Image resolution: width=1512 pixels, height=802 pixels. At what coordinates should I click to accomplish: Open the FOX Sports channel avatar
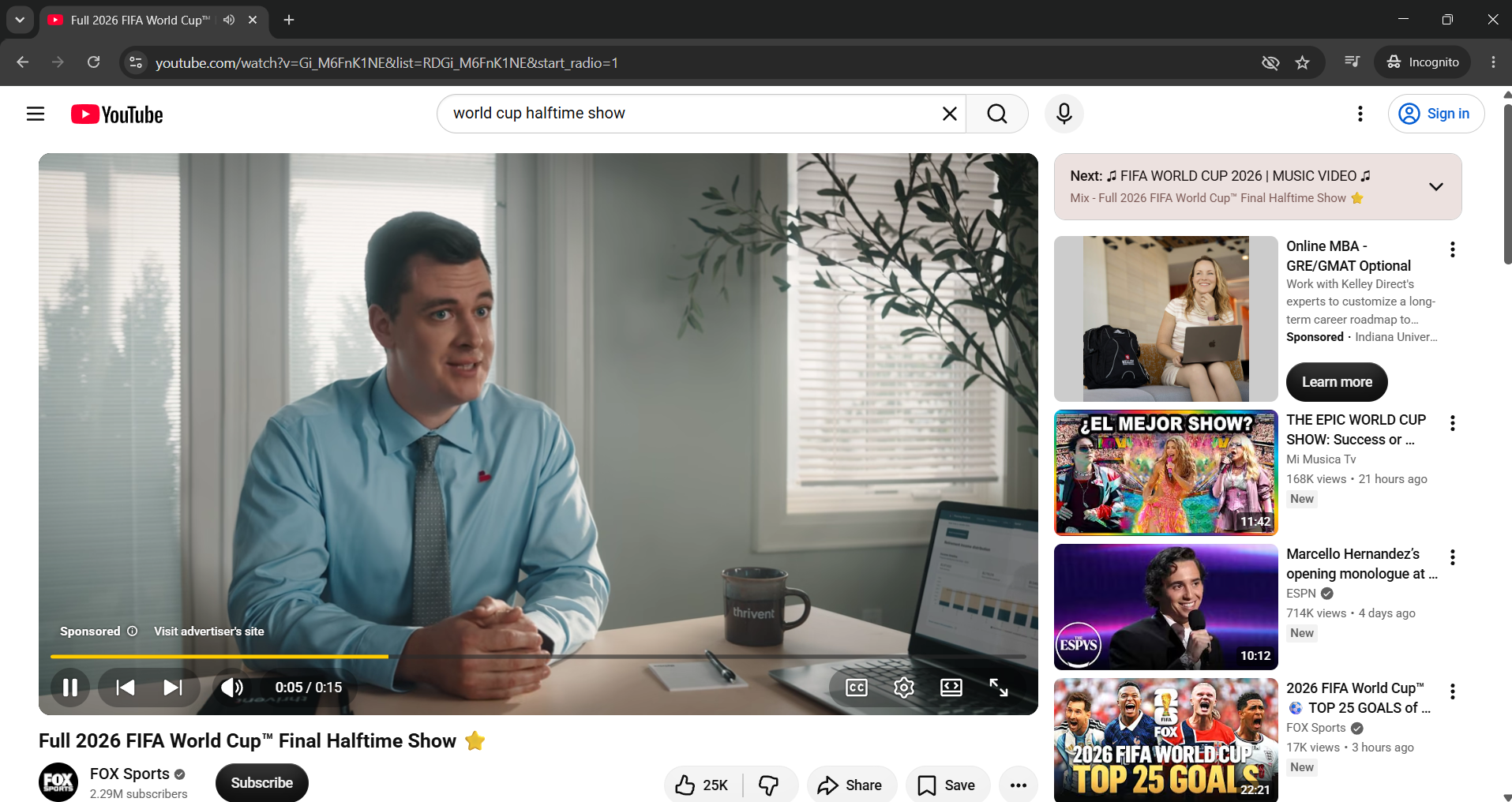coord(58,782)
